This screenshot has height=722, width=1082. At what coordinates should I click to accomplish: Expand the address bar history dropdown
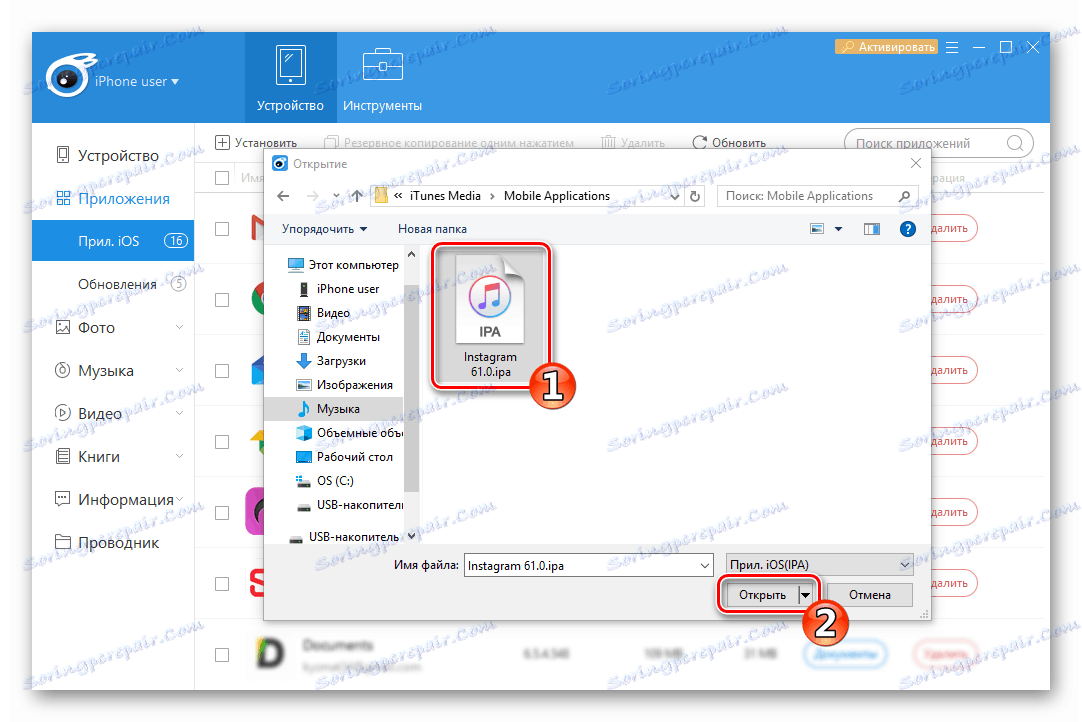pyautogui.click(x=674, y=196)
